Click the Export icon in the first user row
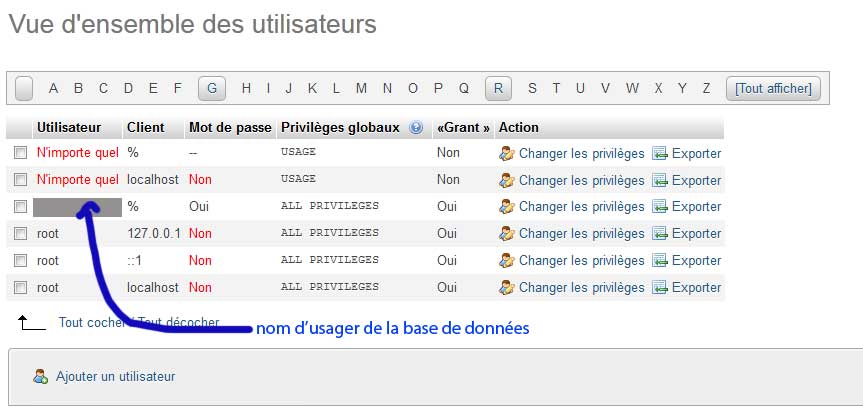863x407 pixels. point(660,154)
